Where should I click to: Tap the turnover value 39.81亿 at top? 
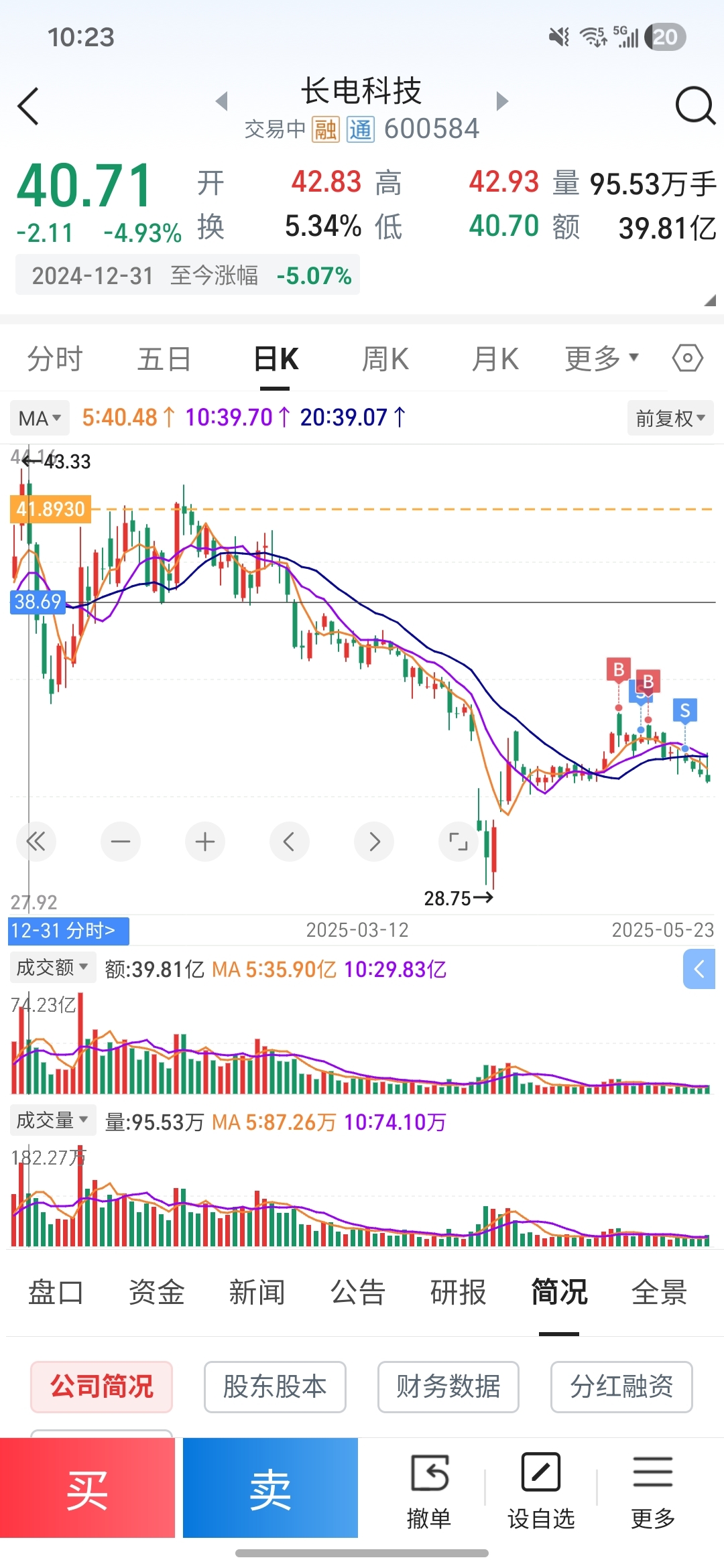[x=667, y=228]
